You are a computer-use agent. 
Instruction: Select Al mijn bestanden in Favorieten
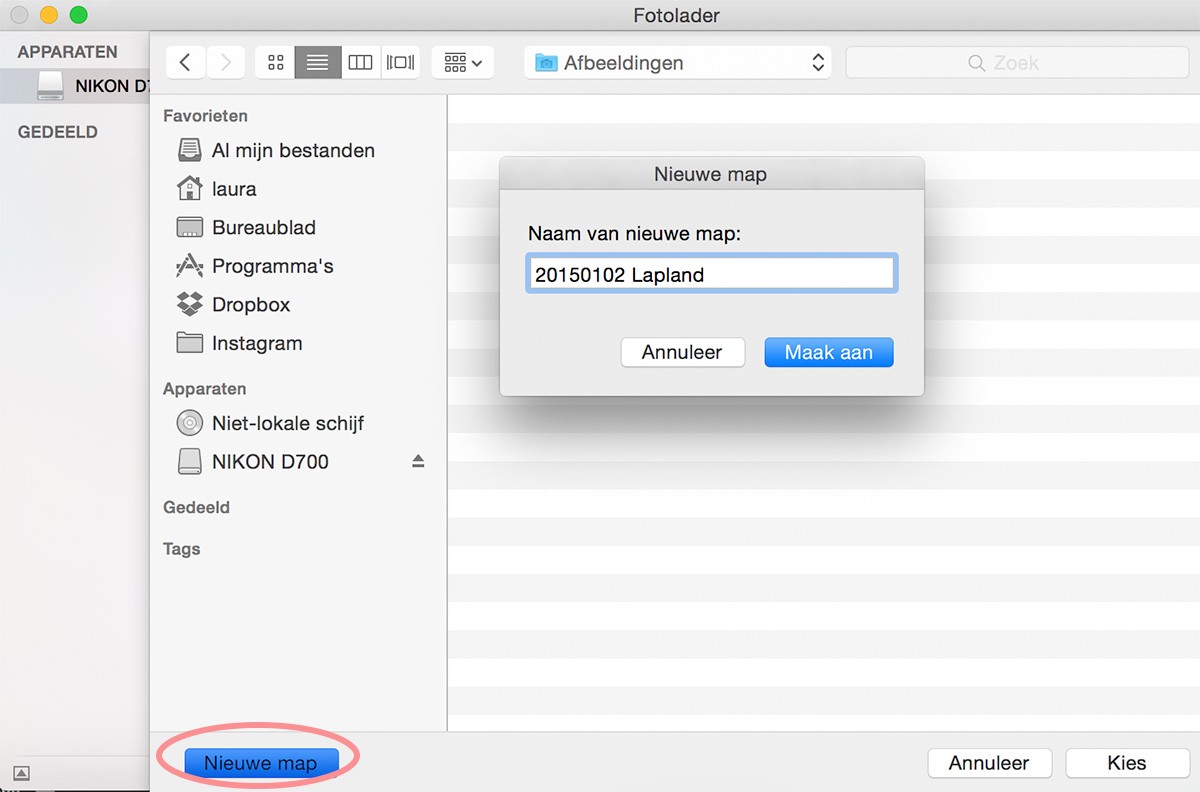[x=292, y=150]
